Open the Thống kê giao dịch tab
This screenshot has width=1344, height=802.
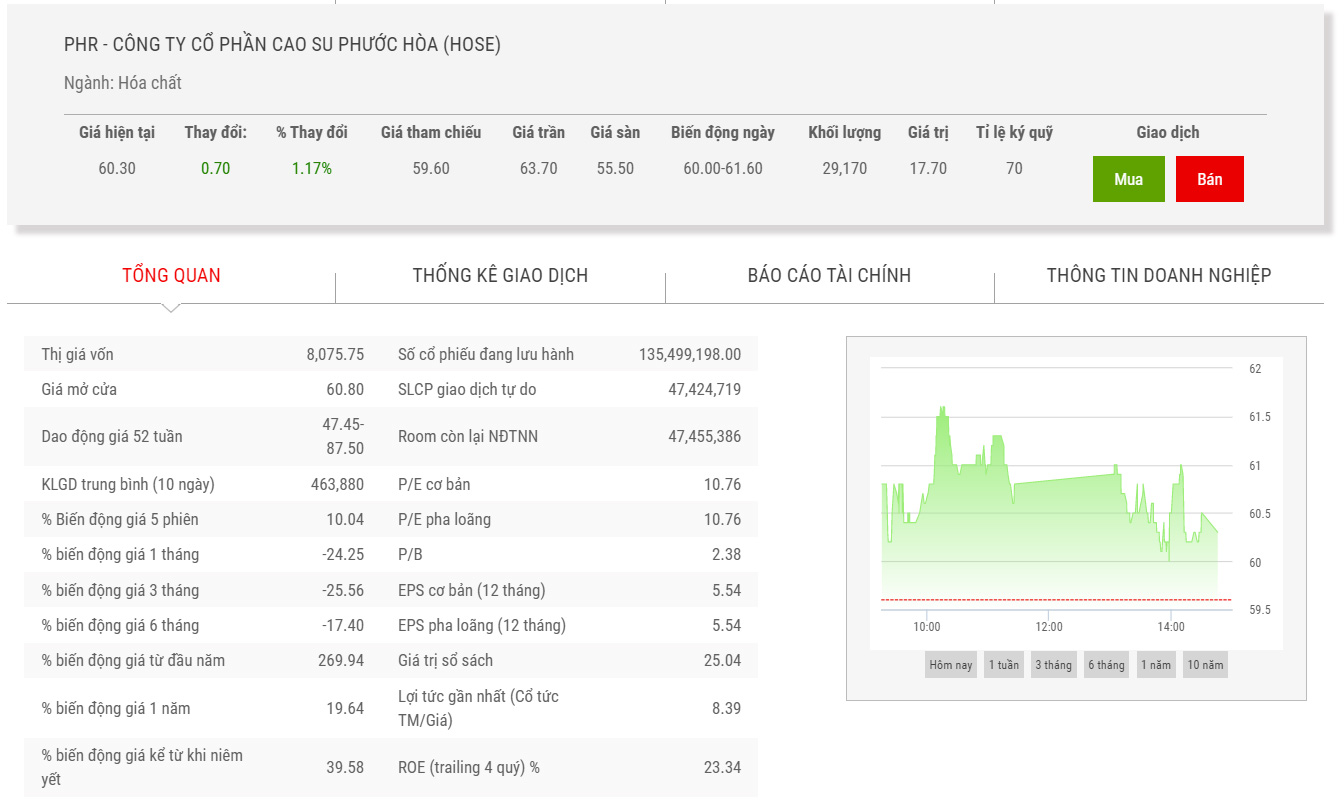(500, 275)
